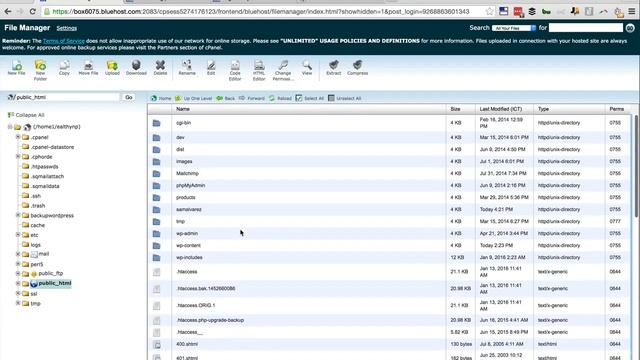
Task: Open the Settings link
Action: 67,28
